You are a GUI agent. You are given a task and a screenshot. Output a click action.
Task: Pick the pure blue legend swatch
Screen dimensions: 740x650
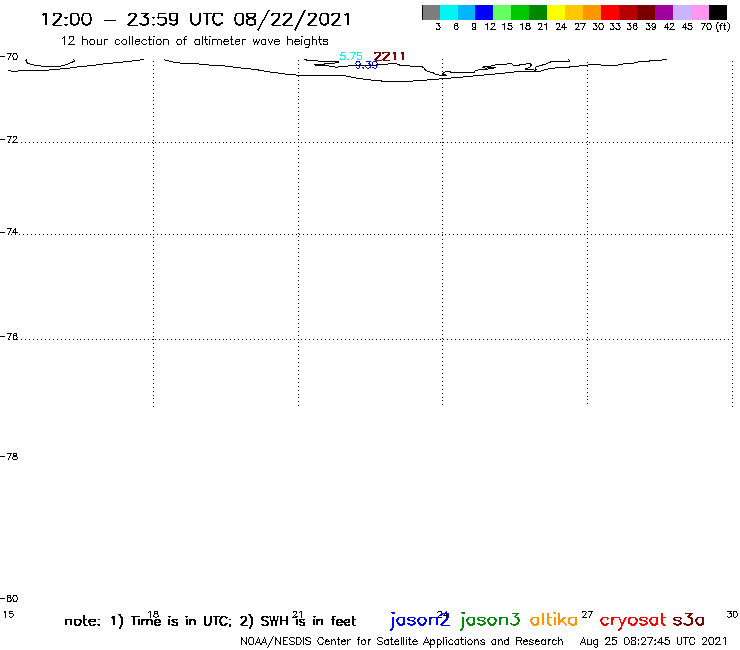tap(484, 12)
